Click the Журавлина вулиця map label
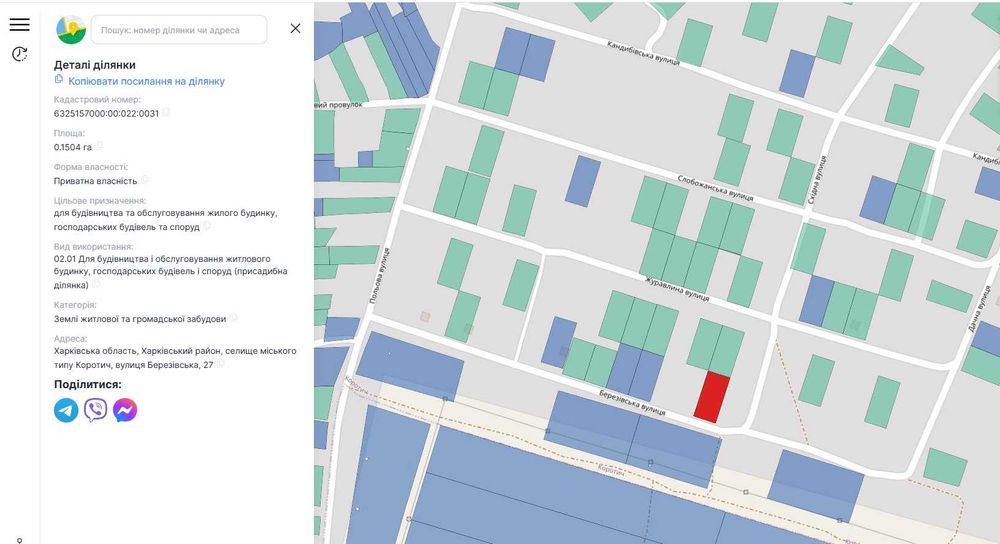Image resolution: width=1000 pixels, height=544 pixels. [677, 289]
